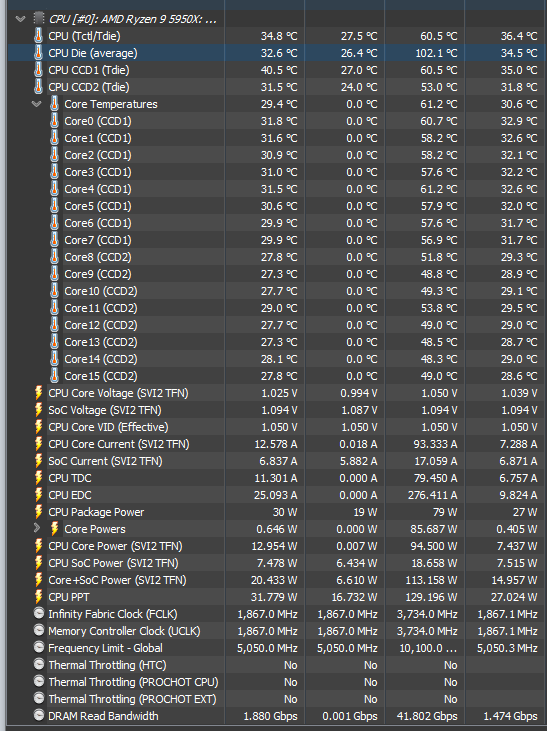The height and width of the screenshot is (731, 547).
Task: Click lightning icon of Core Powers
Action: pyautogui.click(x=55, y=529)
